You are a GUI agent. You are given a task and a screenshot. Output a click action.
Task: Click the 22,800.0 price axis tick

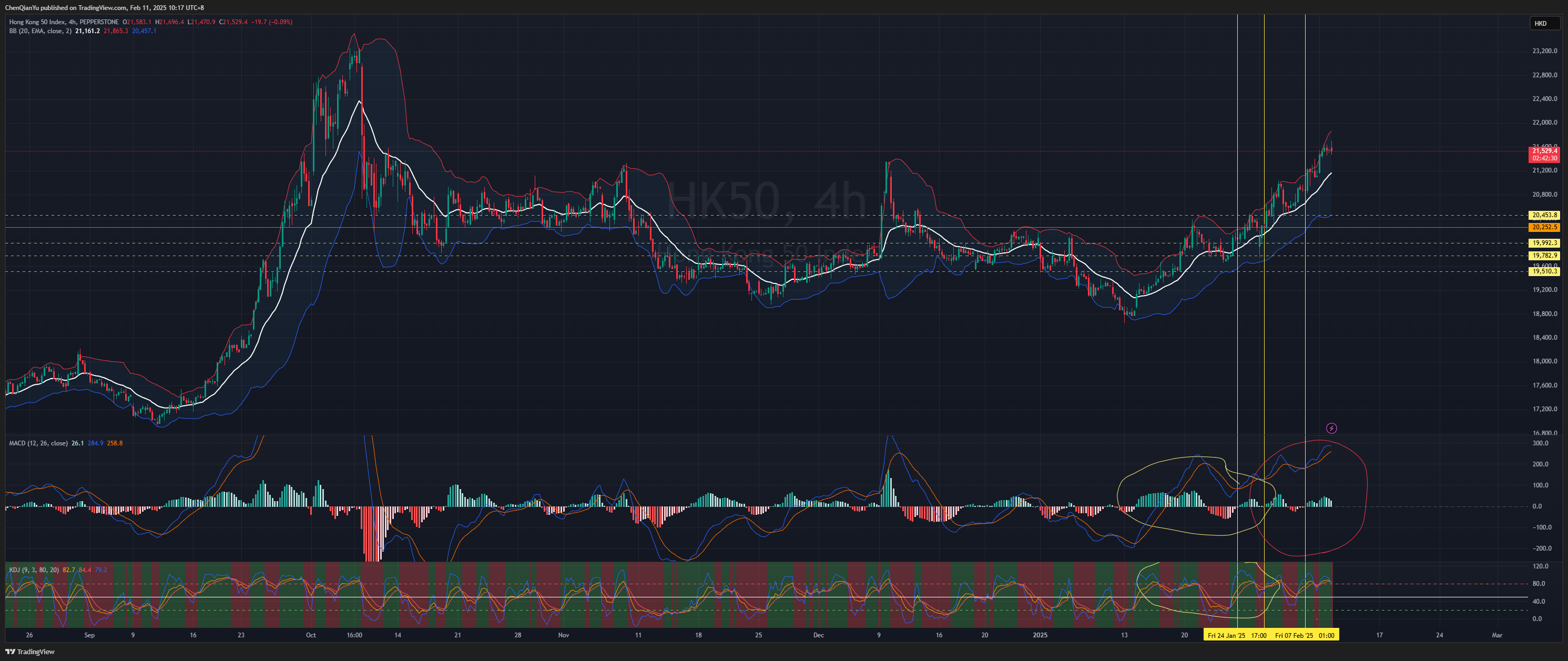pos(1545,75)
